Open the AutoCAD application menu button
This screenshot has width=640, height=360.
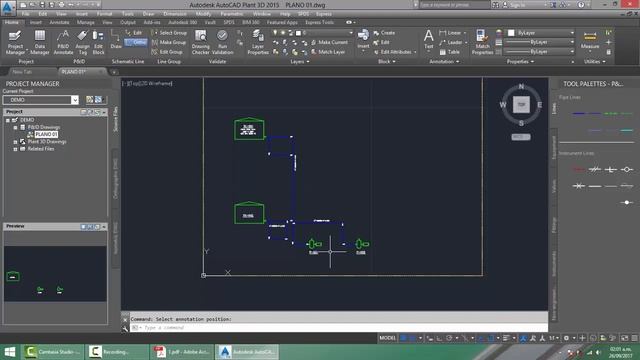coord(8,7)
